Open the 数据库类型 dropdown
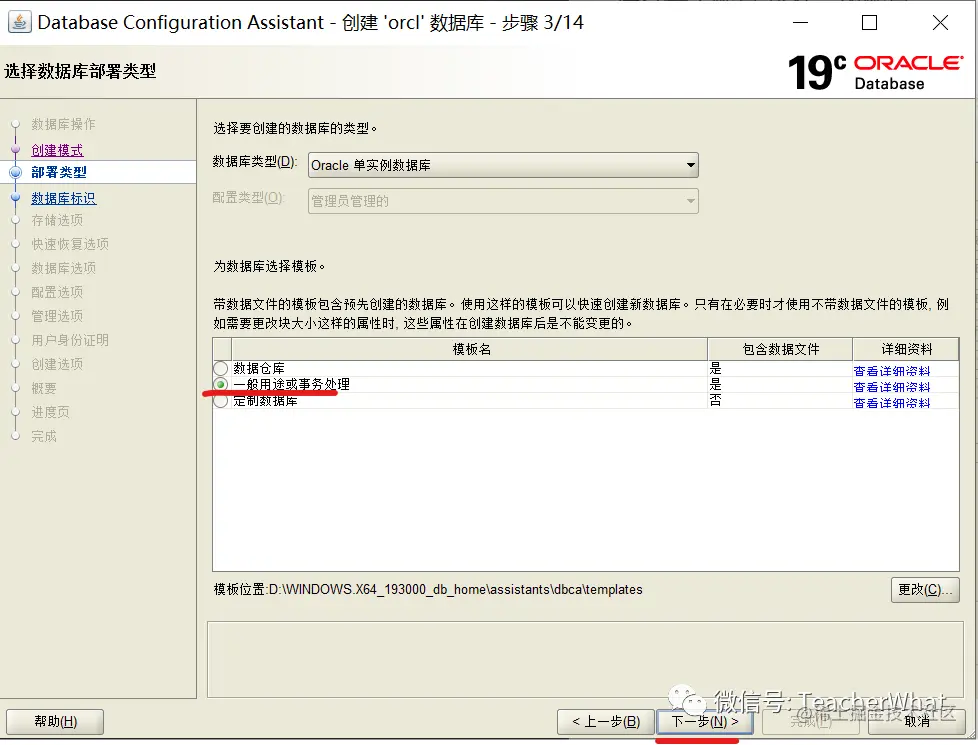Screen dimensions: 978x745 pos(503,165)
